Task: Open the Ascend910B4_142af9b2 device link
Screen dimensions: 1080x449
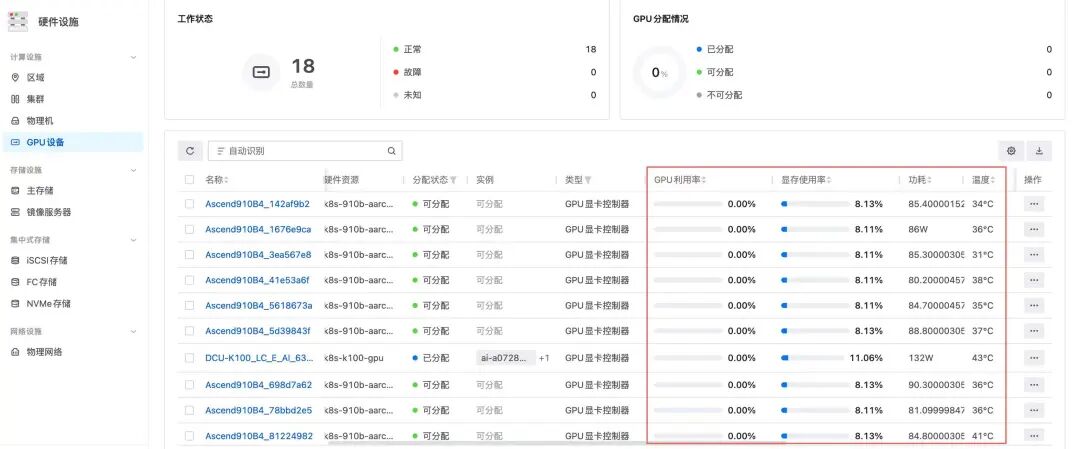Action: [258, 204]
